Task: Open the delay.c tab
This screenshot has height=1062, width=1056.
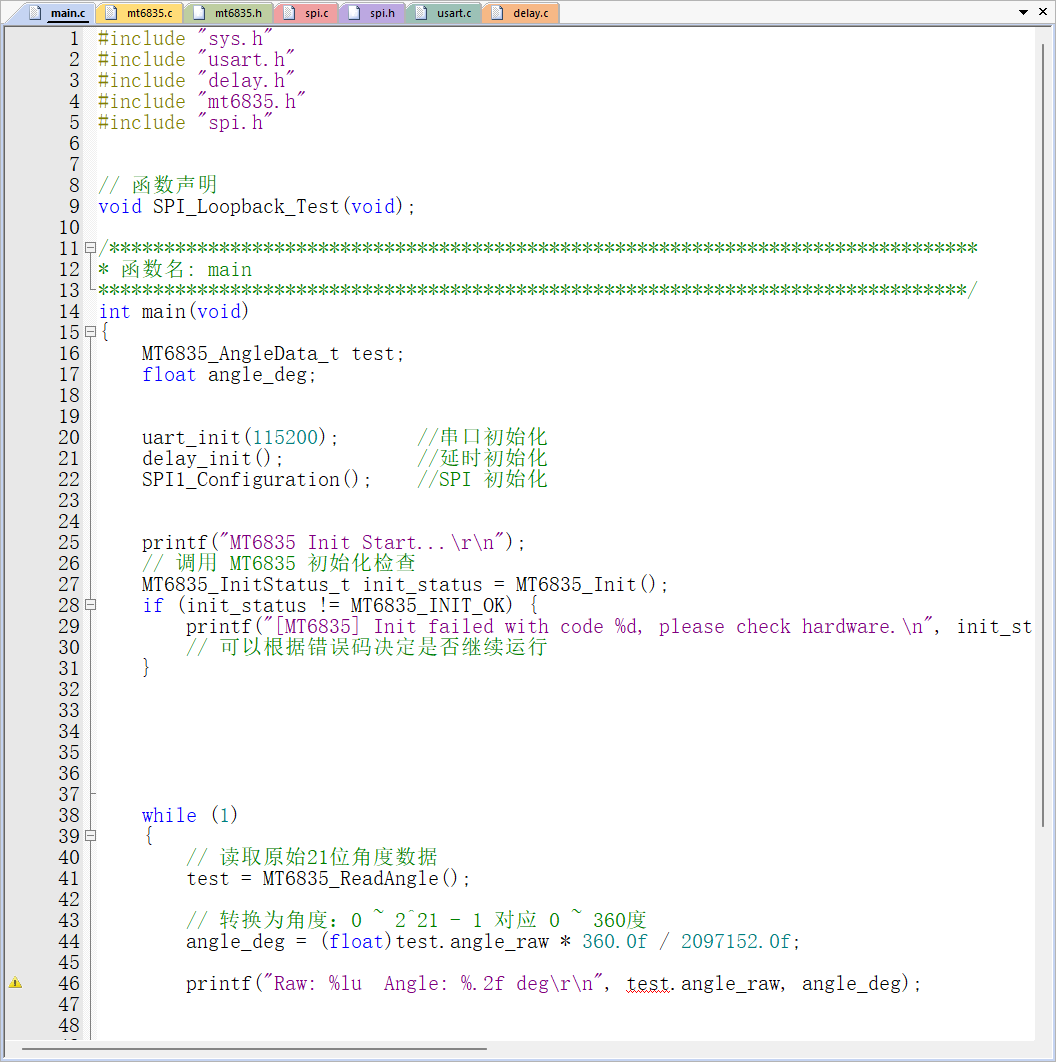Action: (522, 13)
